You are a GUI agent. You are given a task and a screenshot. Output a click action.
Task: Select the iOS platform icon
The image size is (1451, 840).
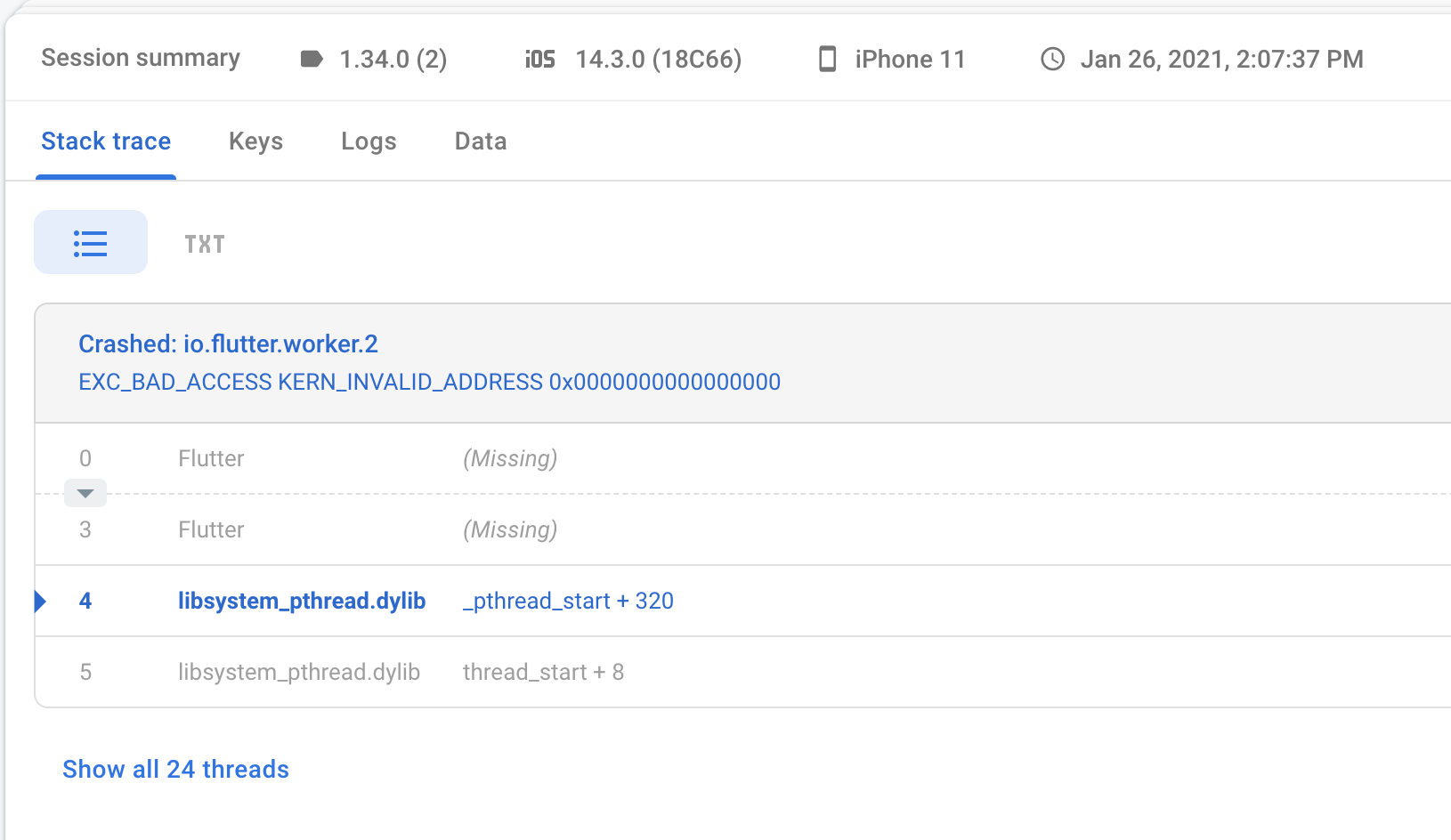point(539,59)
